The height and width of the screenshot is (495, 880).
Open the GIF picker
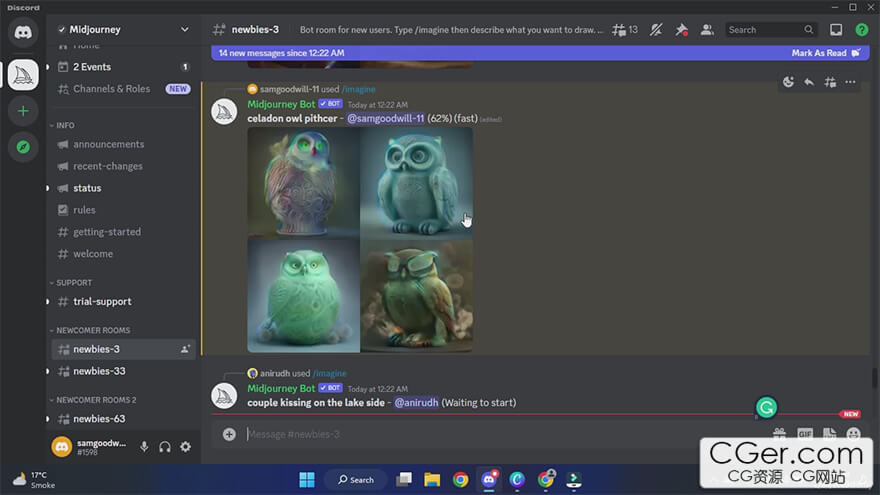(x=805, y=433)
